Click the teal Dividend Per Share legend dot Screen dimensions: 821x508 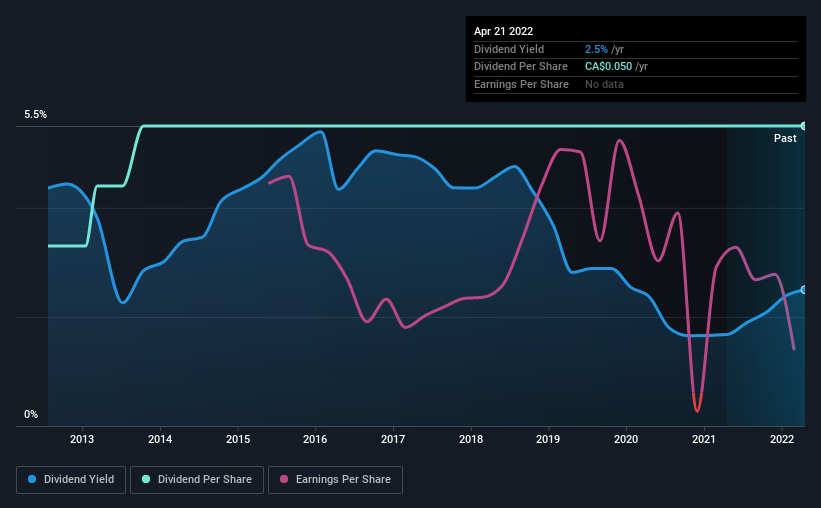tap(146, 479)
